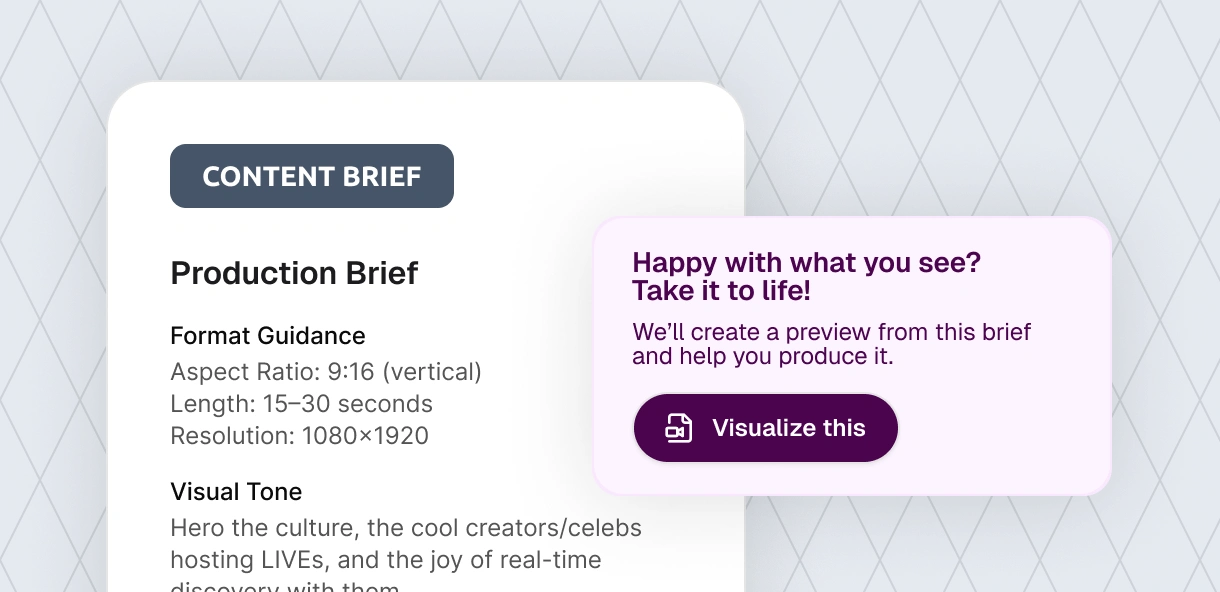Select the Format Guidance section header
The width and height of the screenshot is (1220, 592).
point(267,335)
